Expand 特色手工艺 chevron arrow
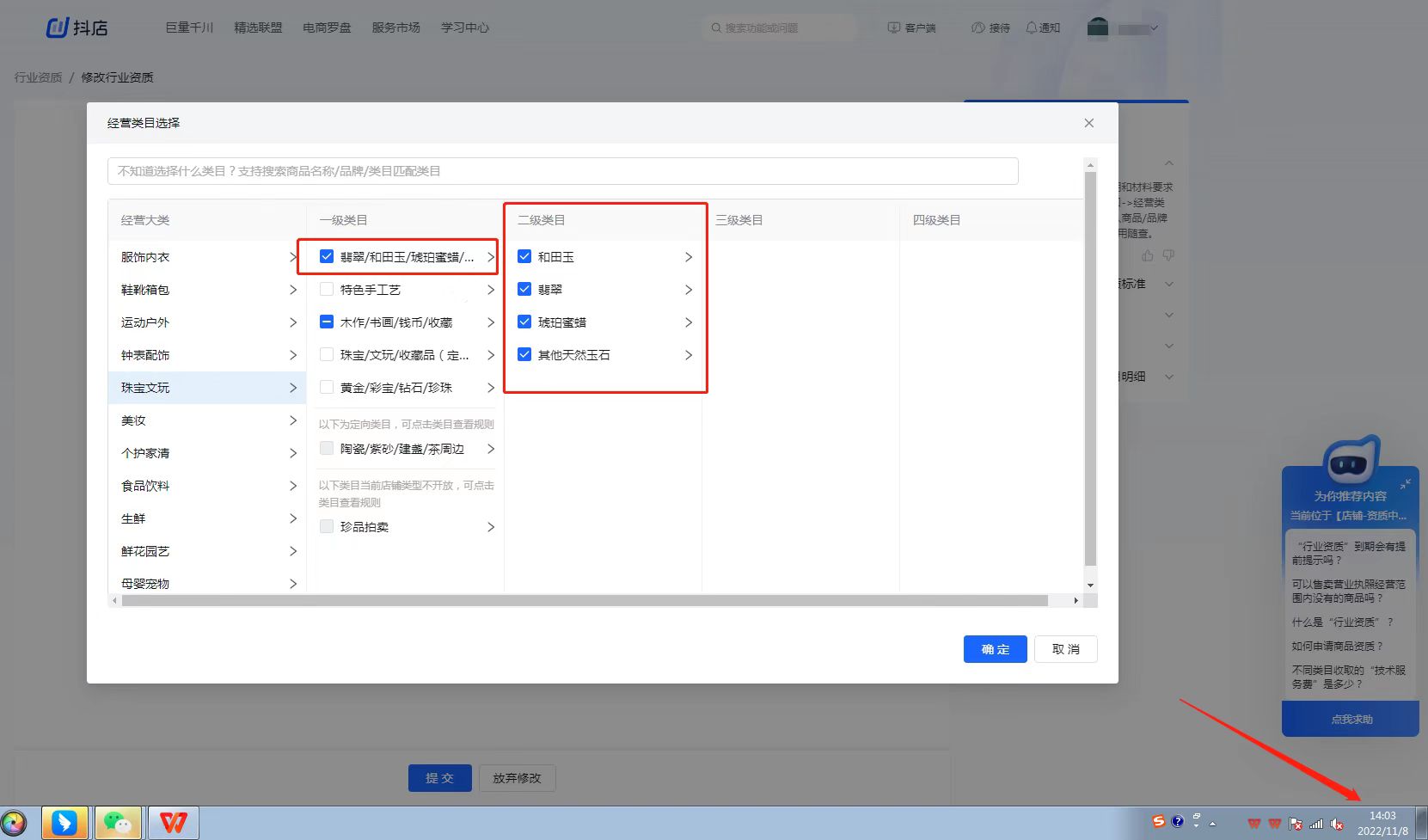 click(491, 290)
